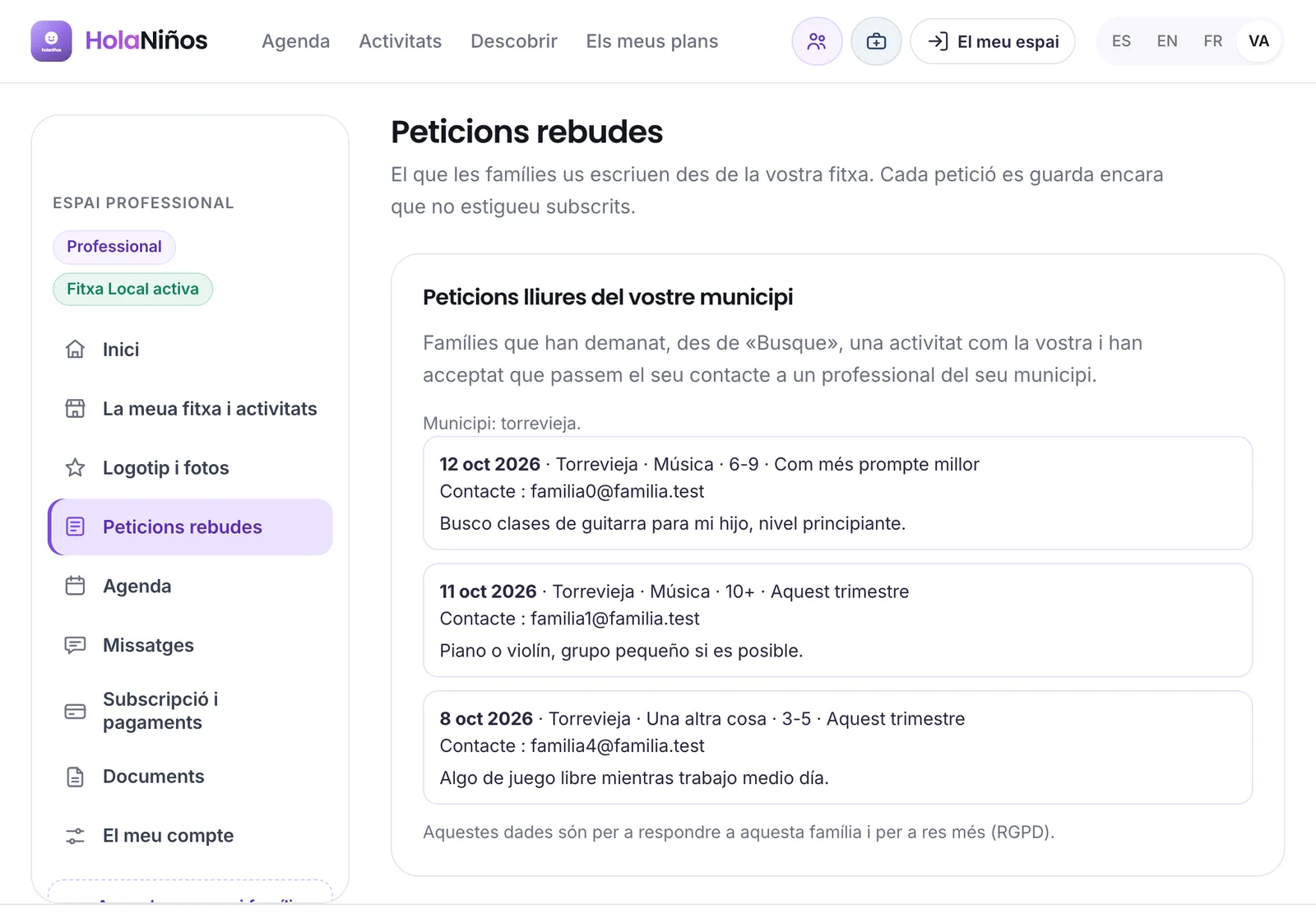Click the Fitxa Local activa badge
The height and width of the screenshot is (923, 1316).
click(133, 290)
